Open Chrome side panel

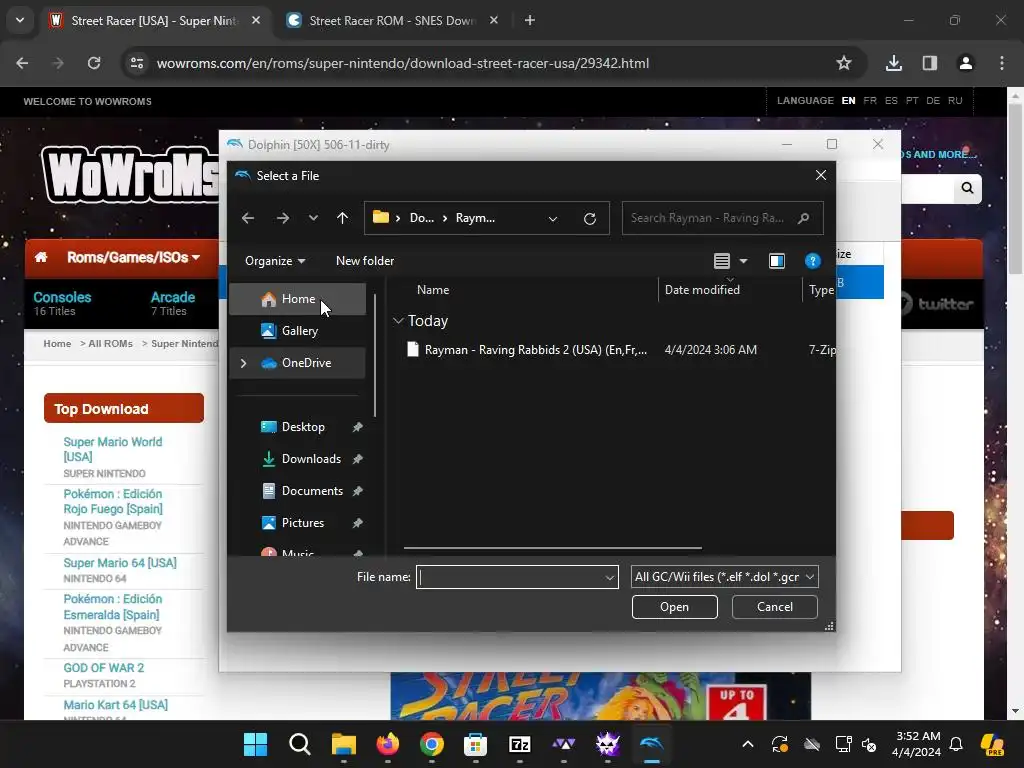[x=930, y=63]
